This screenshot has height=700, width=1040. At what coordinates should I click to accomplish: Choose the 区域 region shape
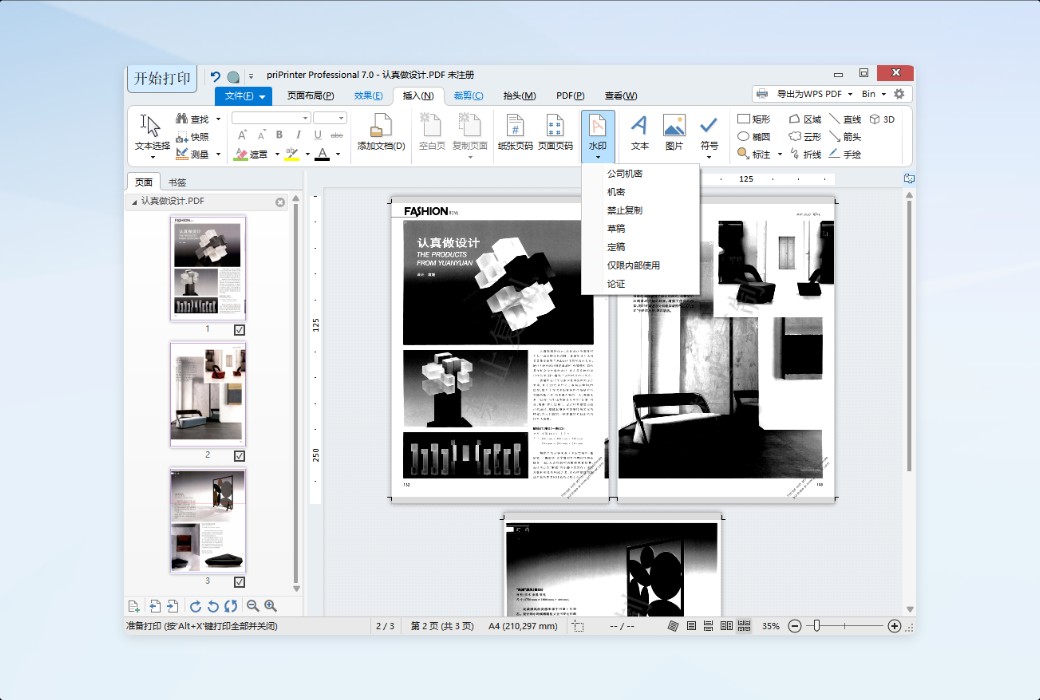point(805,119)
